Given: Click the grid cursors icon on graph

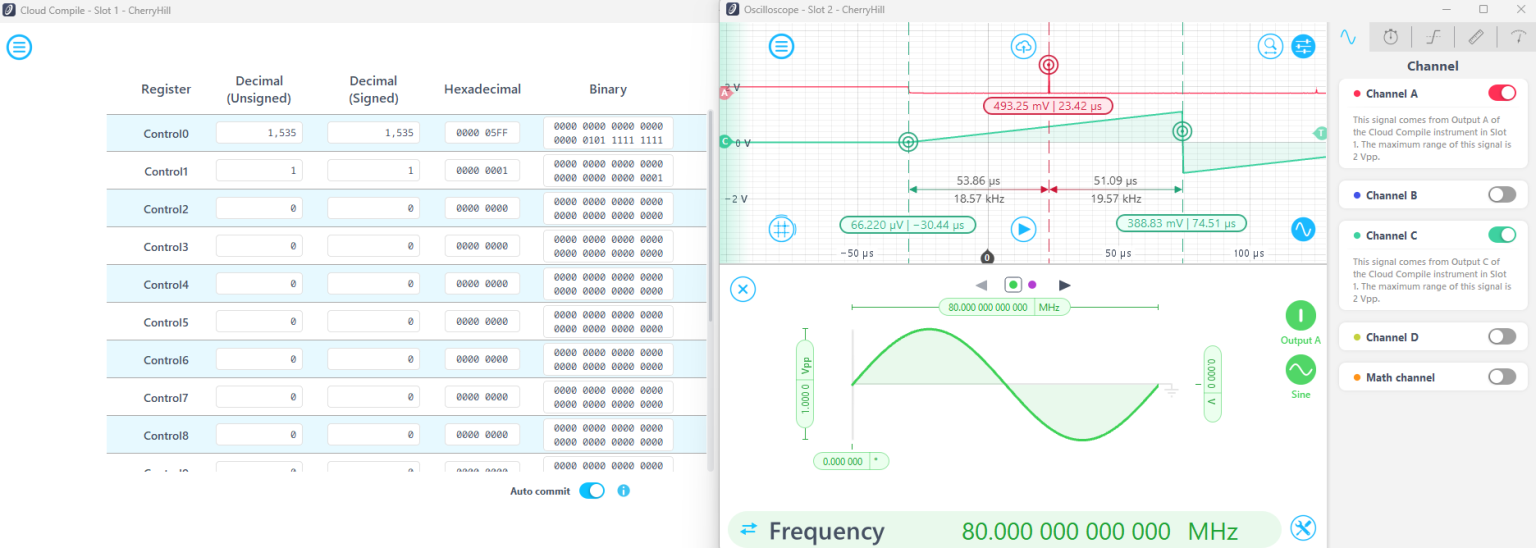Looking at the screenshot, I should tap(781, 229).
